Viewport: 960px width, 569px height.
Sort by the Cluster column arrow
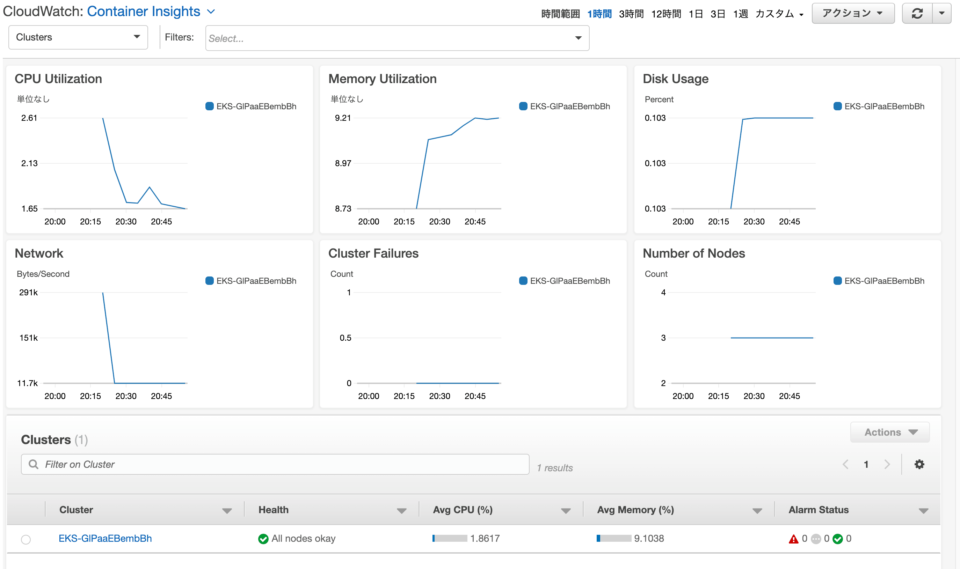pos(227,510)
